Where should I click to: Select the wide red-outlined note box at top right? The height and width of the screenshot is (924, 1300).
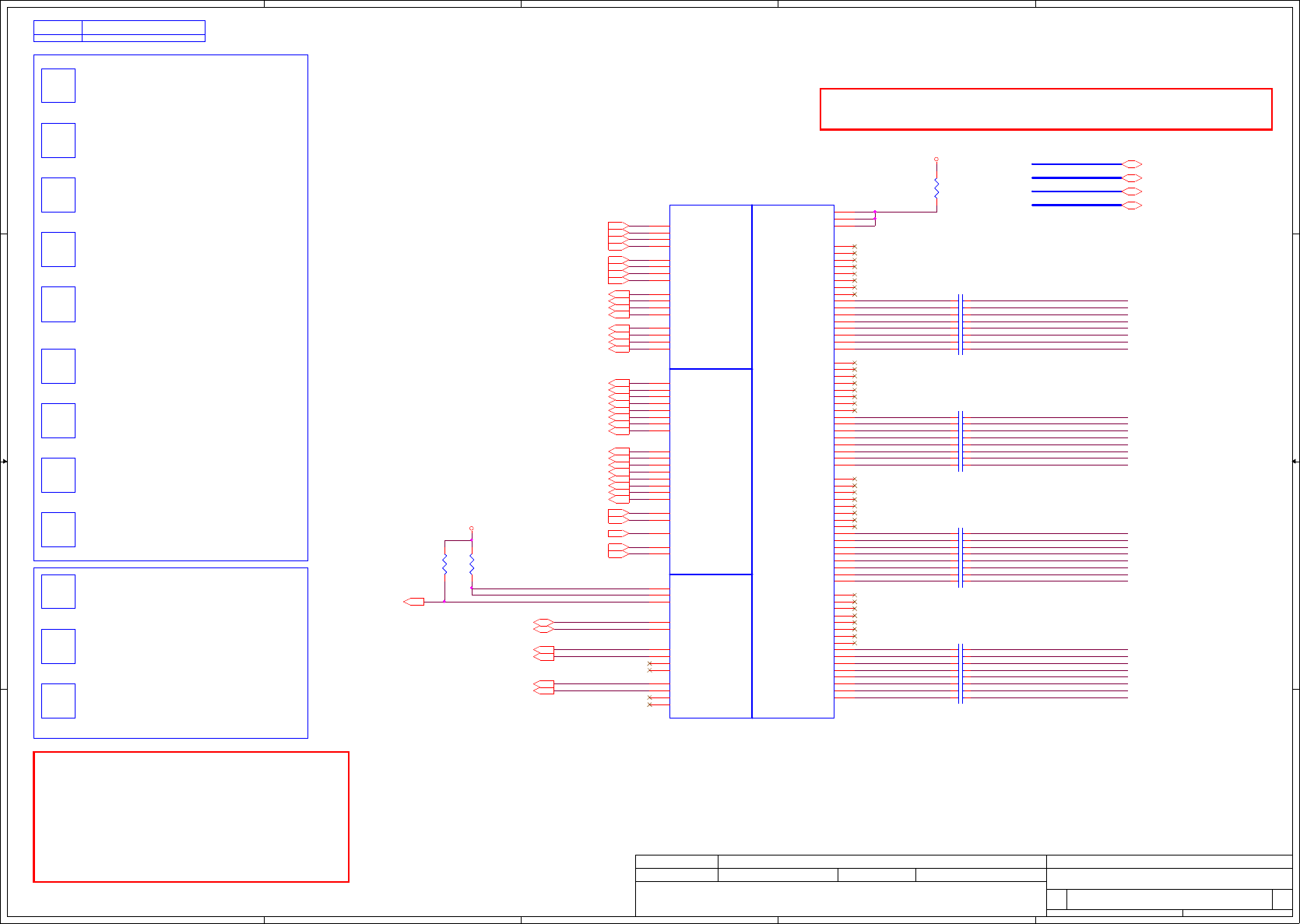(1045, 109)
